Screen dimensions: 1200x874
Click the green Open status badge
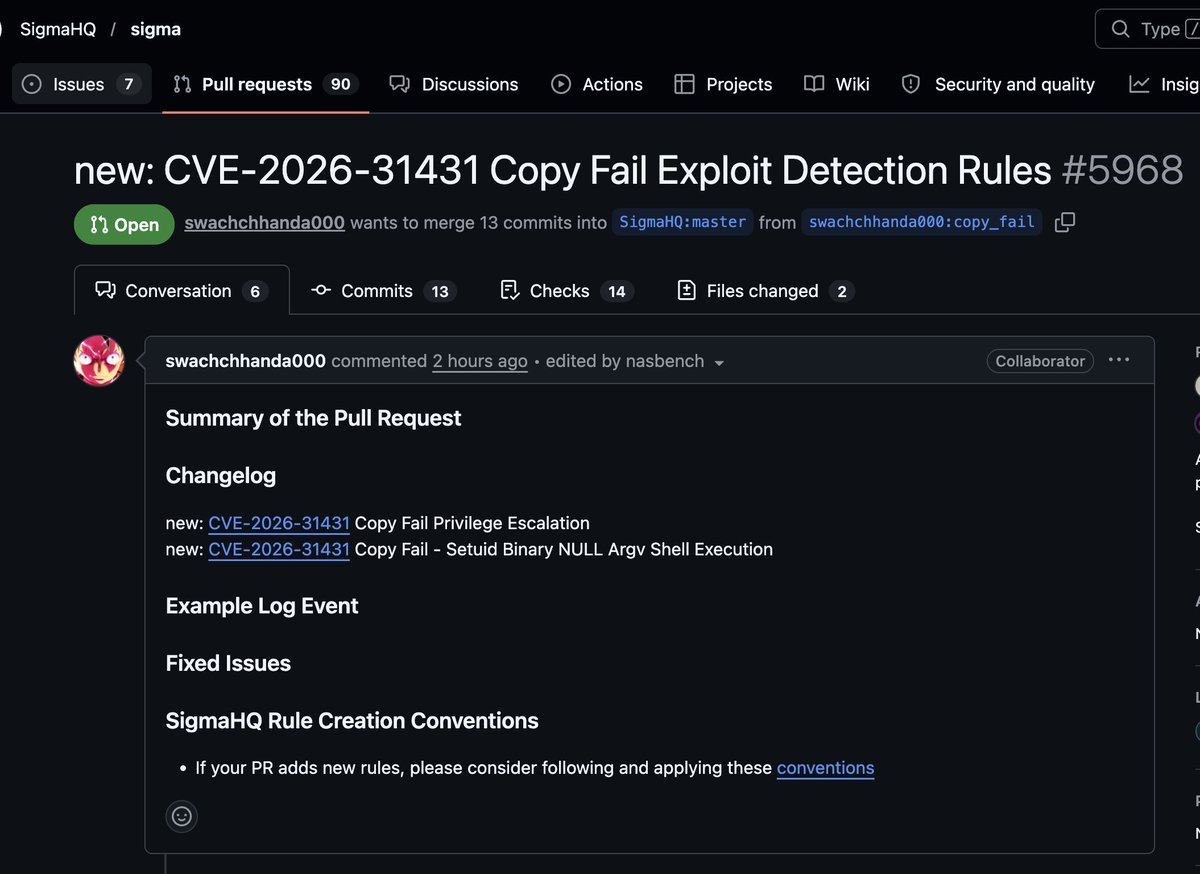[x=124, y=225]
